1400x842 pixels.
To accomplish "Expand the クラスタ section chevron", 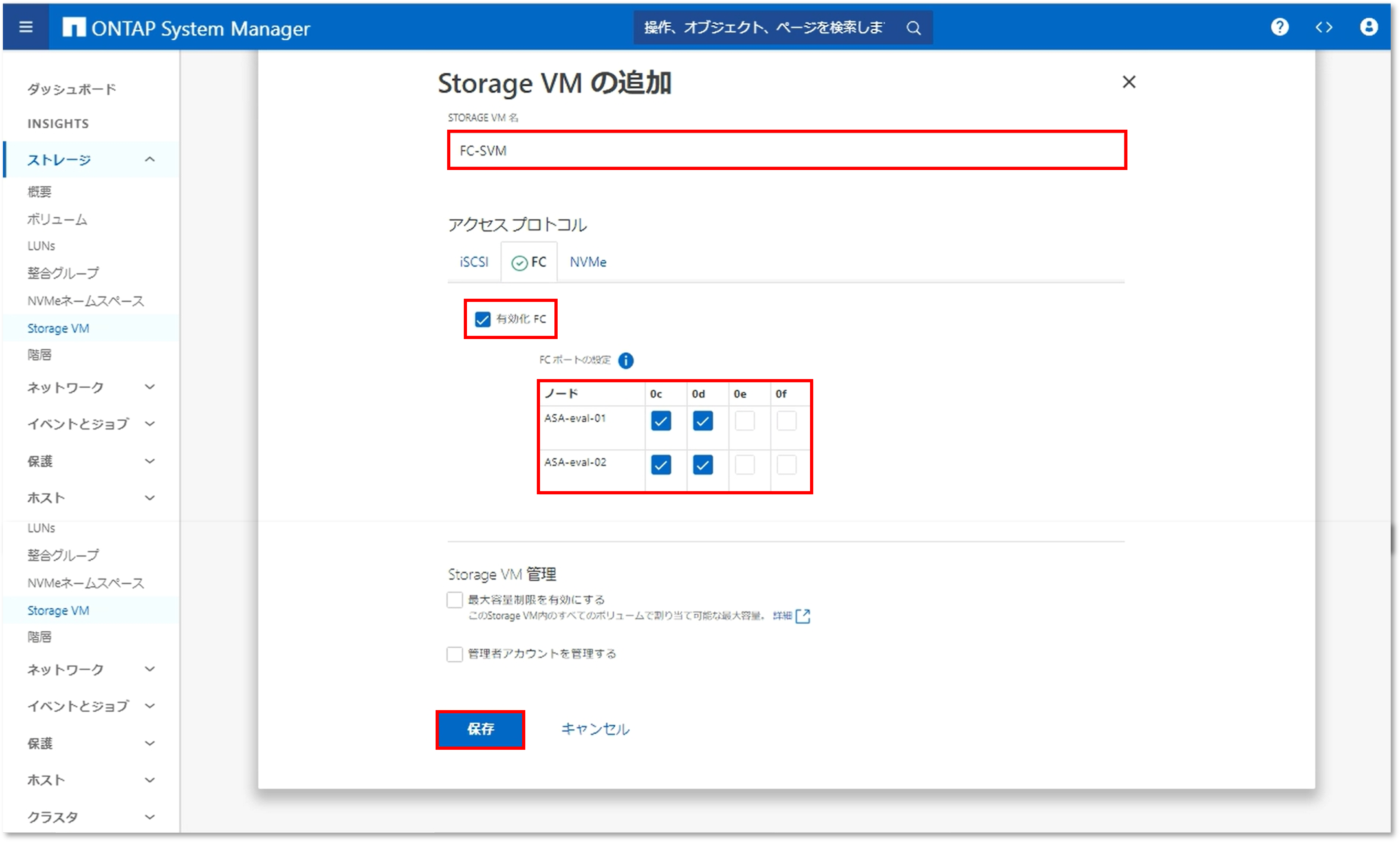I will [x=149, y=817].
